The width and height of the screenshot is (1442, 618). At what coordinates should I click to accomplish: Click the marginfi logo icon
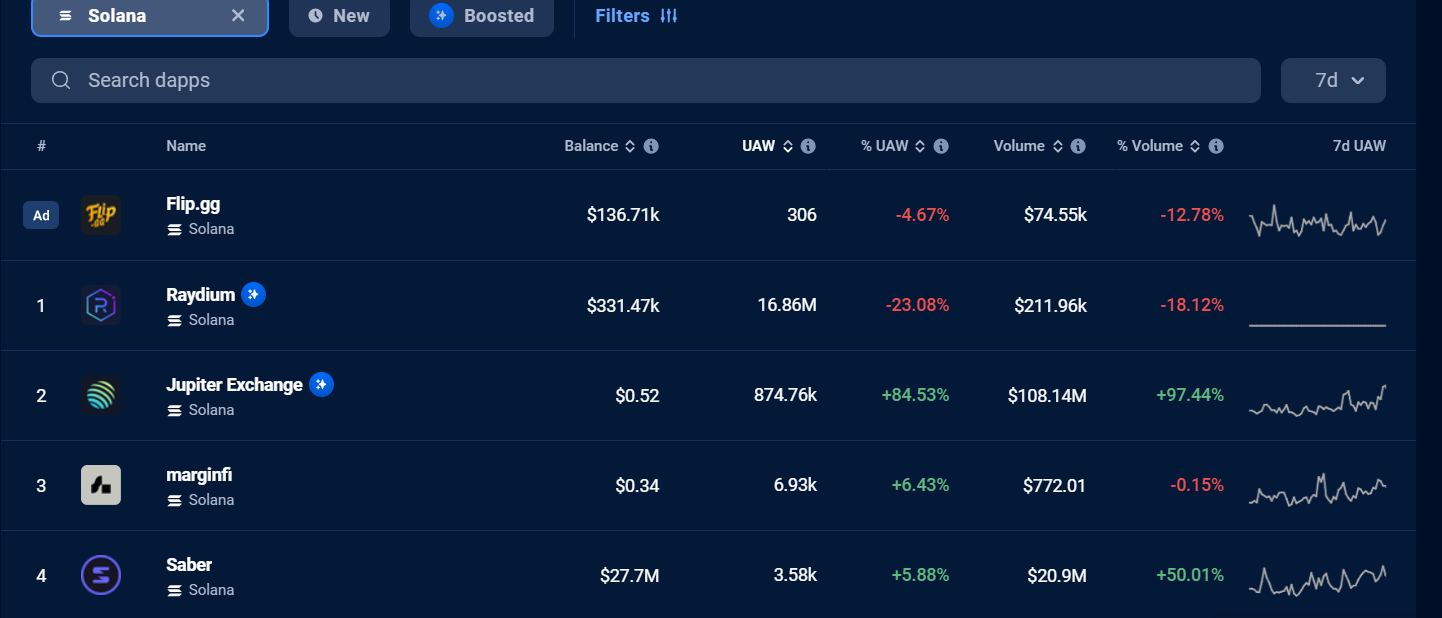101,485
